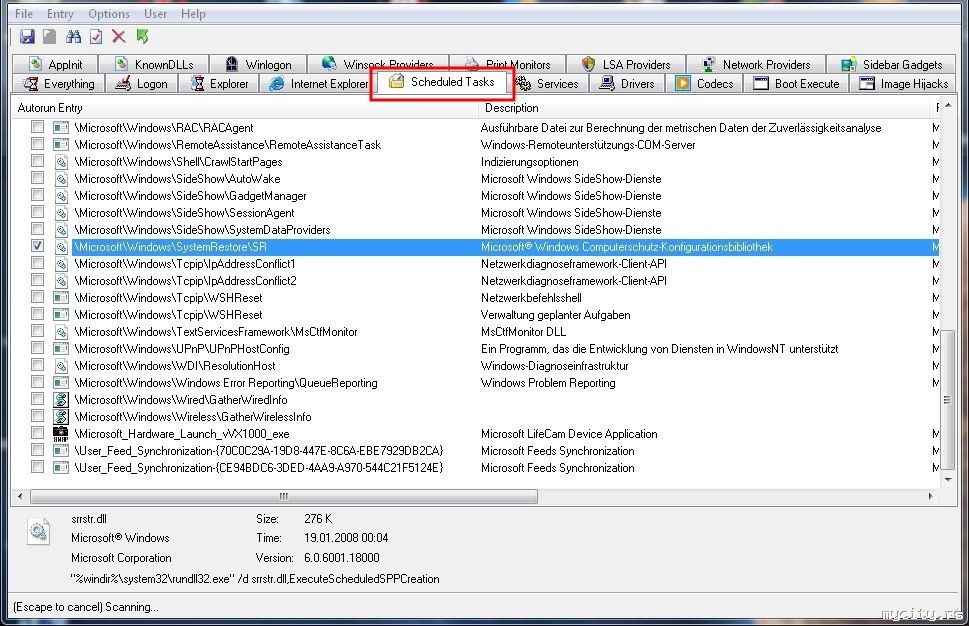The width and height of the screenshot is (969, 626).
Task: Open the Help menu
Action: pos(193,13)
